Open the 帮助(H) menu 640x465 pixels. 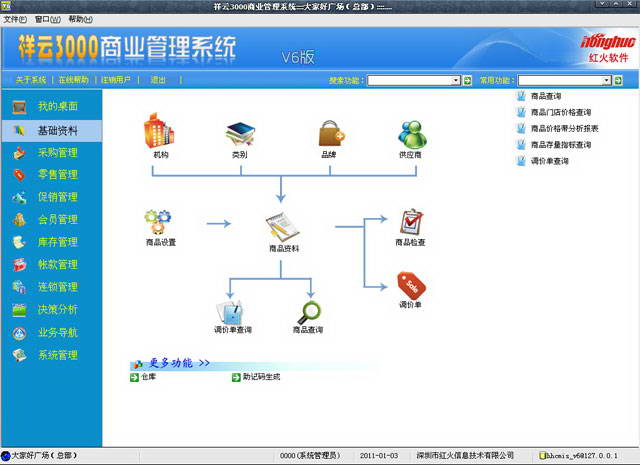point(80,19)
